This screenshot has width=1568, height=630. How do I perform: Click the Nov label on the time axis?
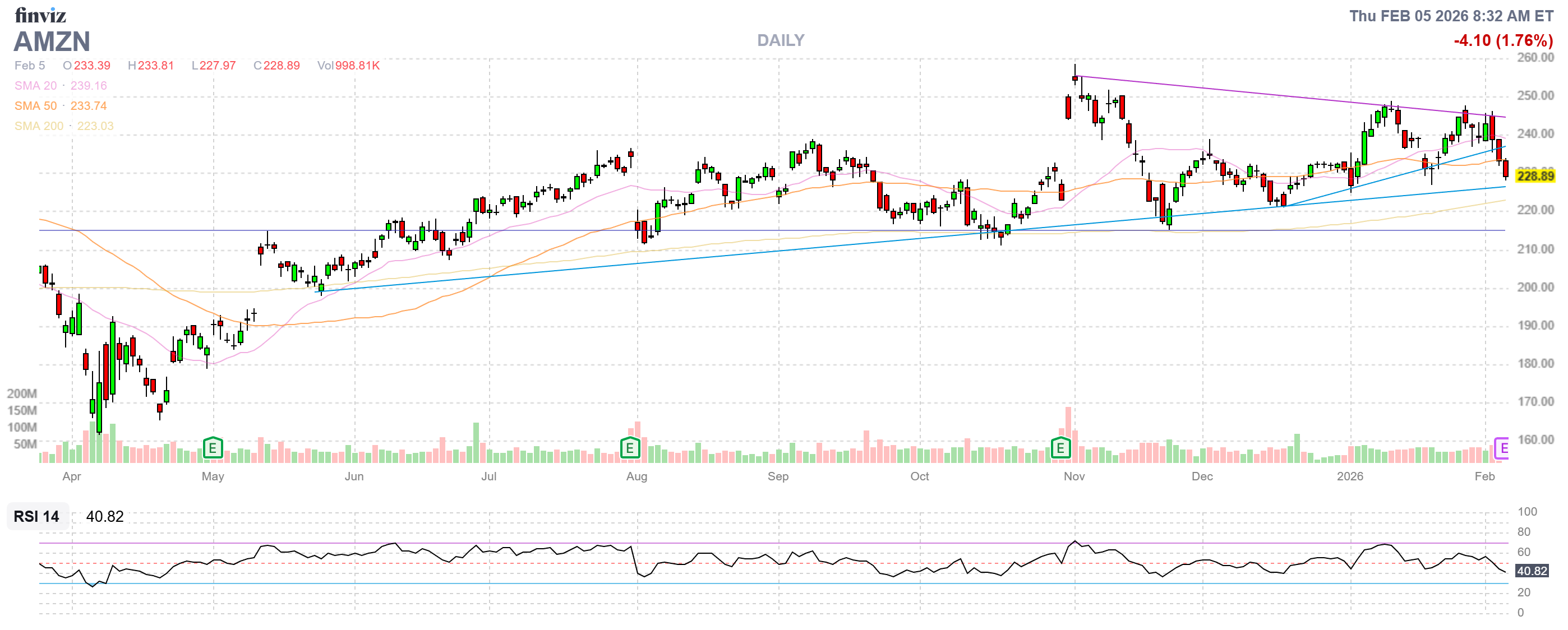1074,477
